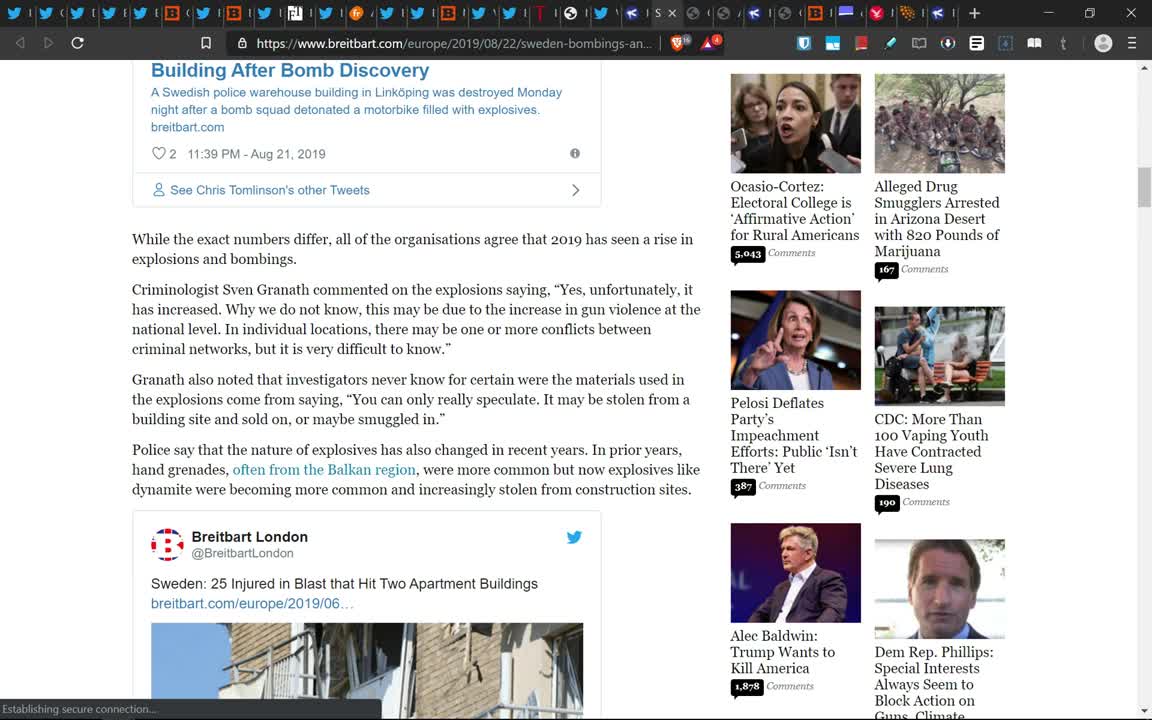Expand Chris Tomlinson's tweets chevron arrow
This screenshot has width=1152, height=720.
(x=575, y=190)
